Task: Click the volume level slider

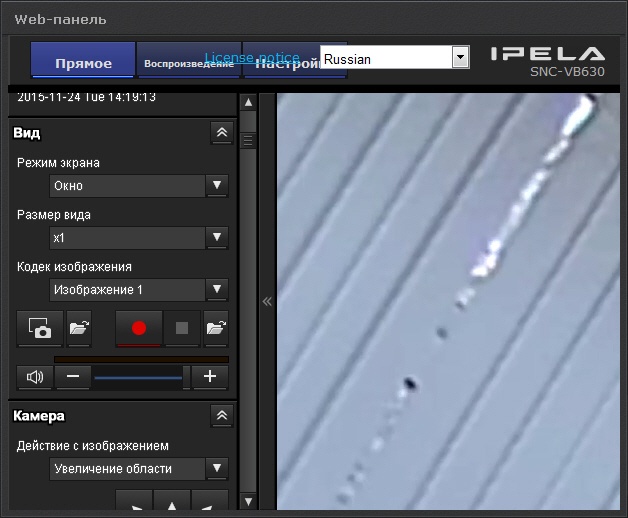Action: point(138,377)
